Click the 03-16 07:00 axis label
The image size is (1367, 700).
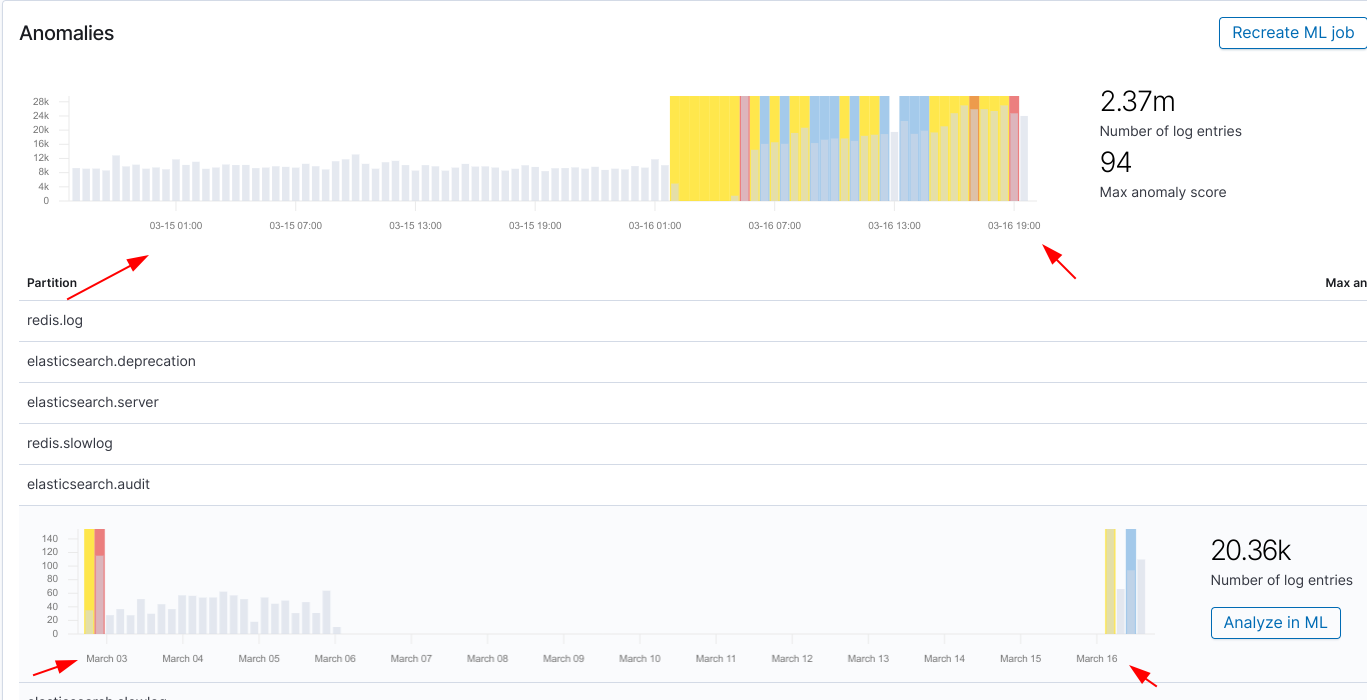coord(775,226)
